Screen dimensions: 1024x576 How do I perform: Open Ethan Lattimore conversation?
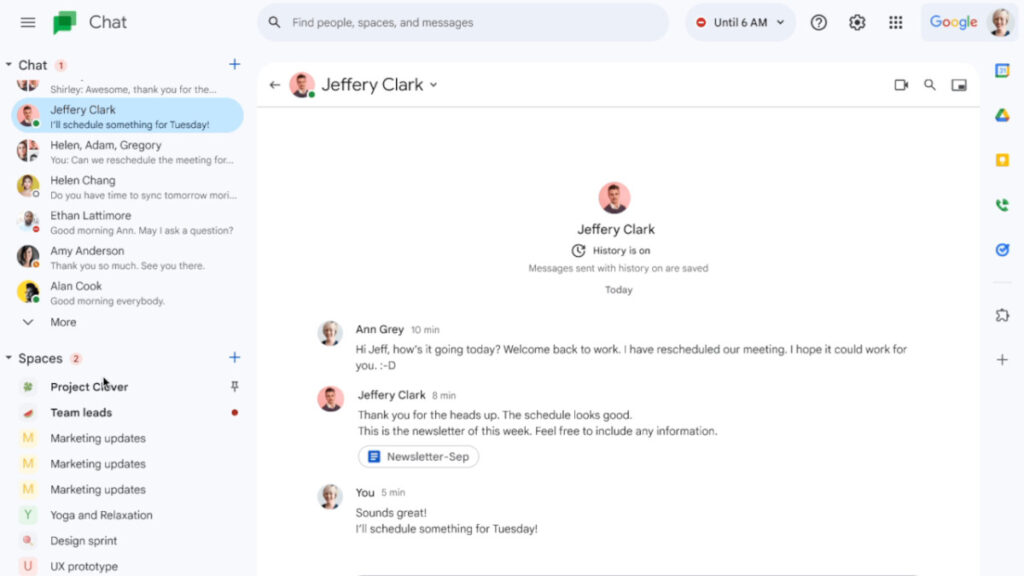click(x=127, y=222)
